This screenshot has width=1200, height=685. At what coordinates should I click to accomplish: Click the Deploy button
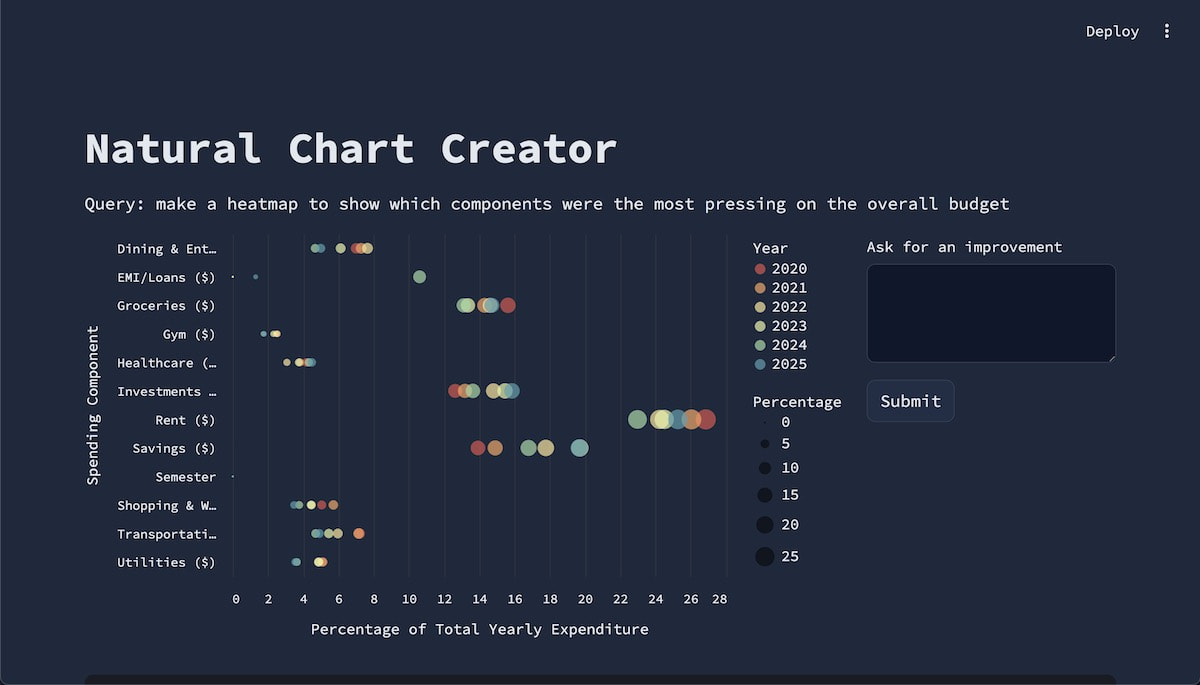point(1112,31)
